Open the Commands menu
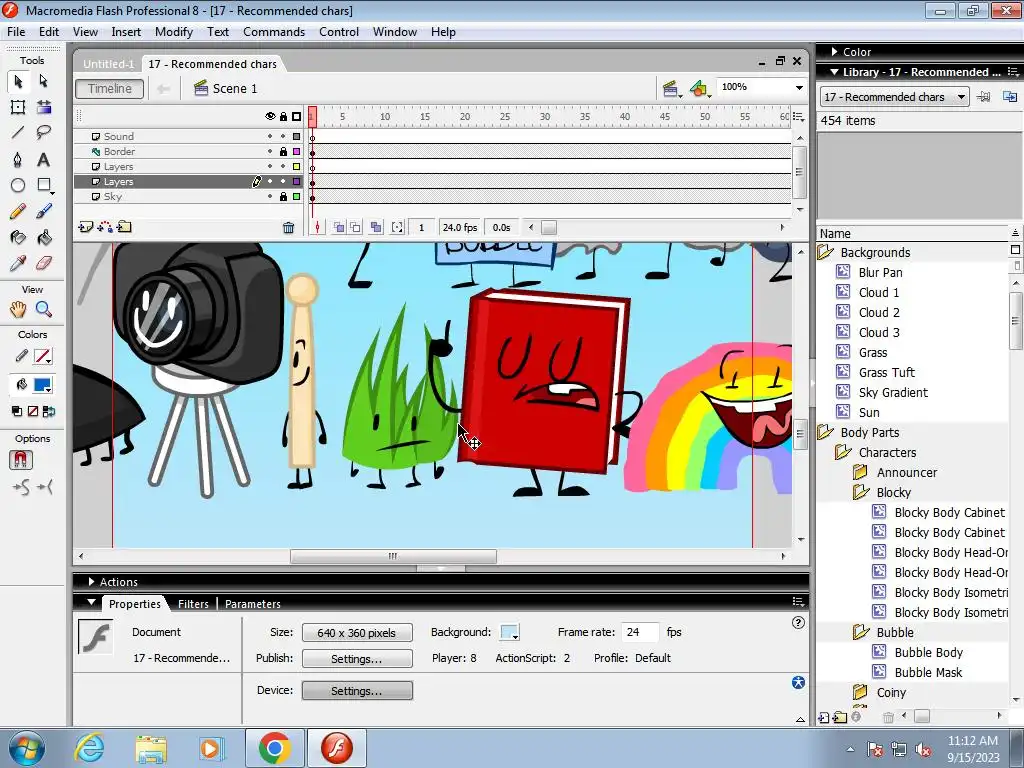Viewport: 1024px width, 768px height. click(274, 32)
